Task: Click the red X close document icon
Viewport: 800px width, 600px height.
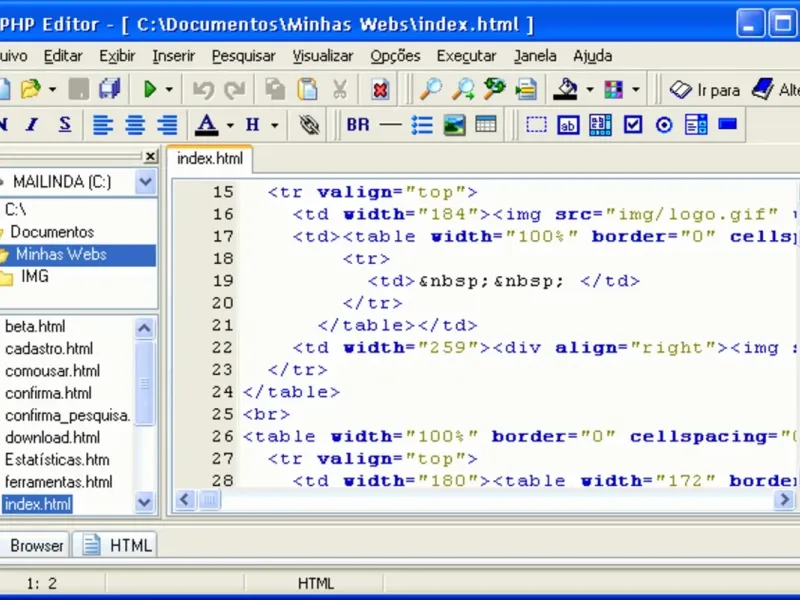Action: pos(380,90)
